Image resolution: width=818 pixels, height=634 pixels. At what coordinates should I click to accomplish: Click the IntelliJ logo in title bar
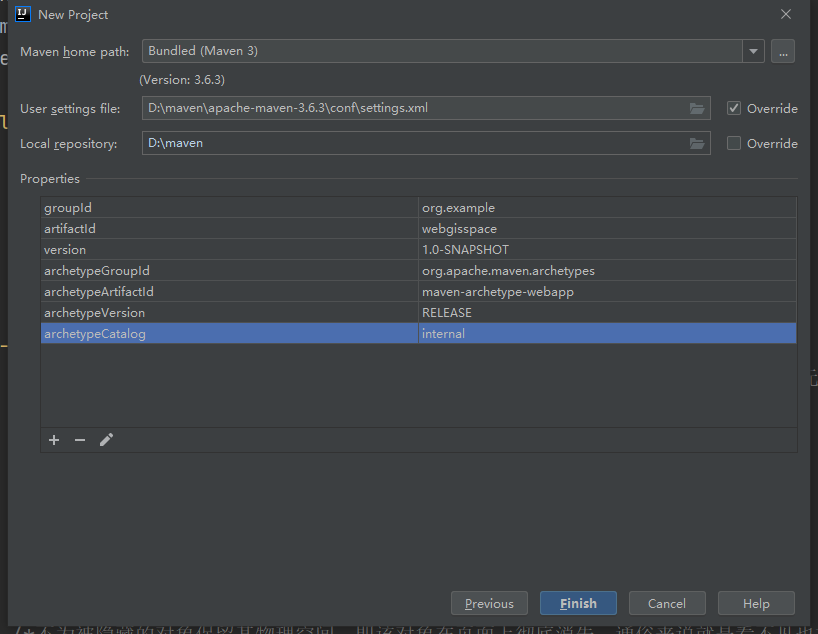coord(23,14)
